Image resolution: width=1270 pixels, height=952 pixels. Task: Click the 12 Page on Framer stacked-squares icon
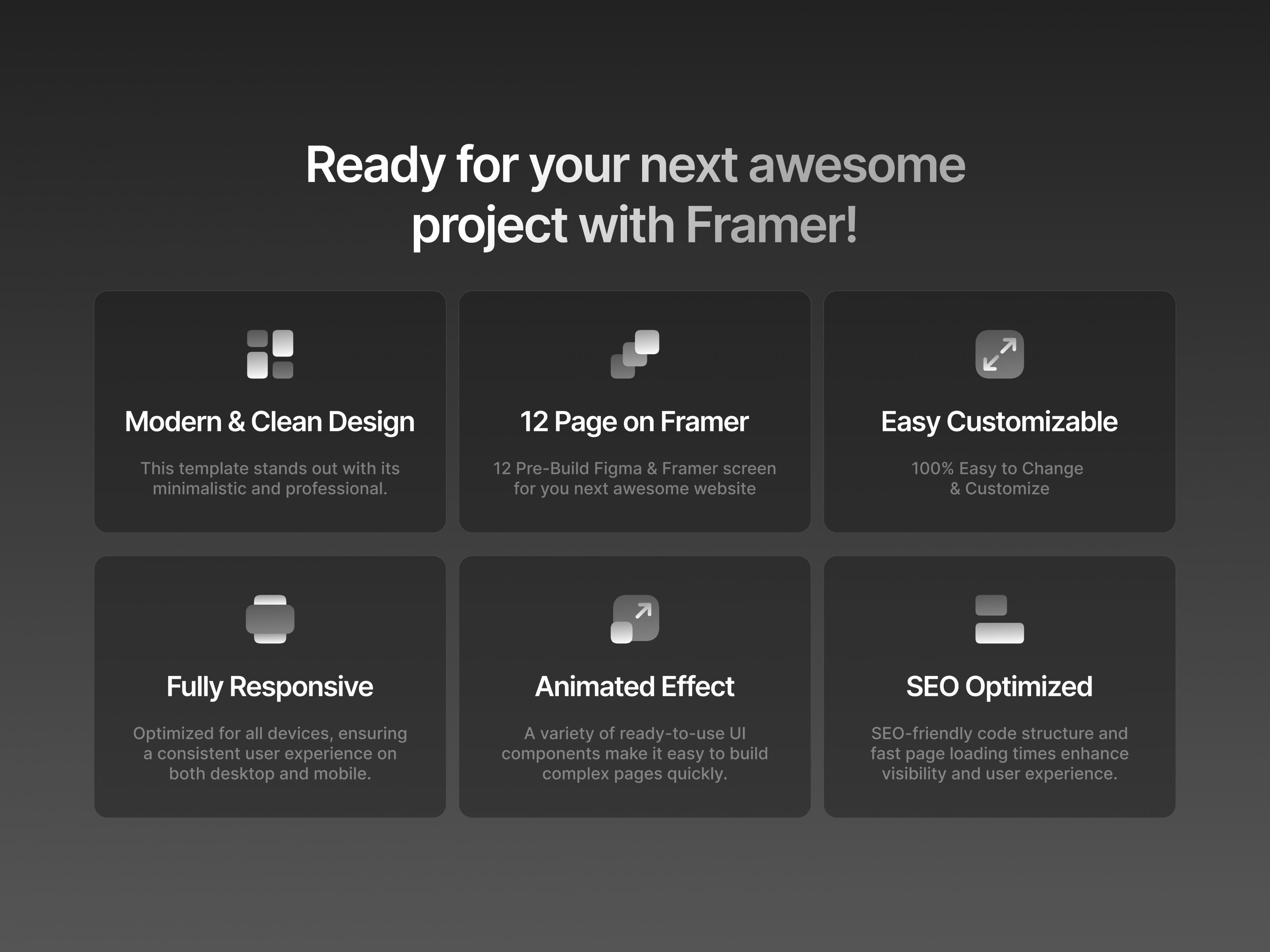point(635,354)
